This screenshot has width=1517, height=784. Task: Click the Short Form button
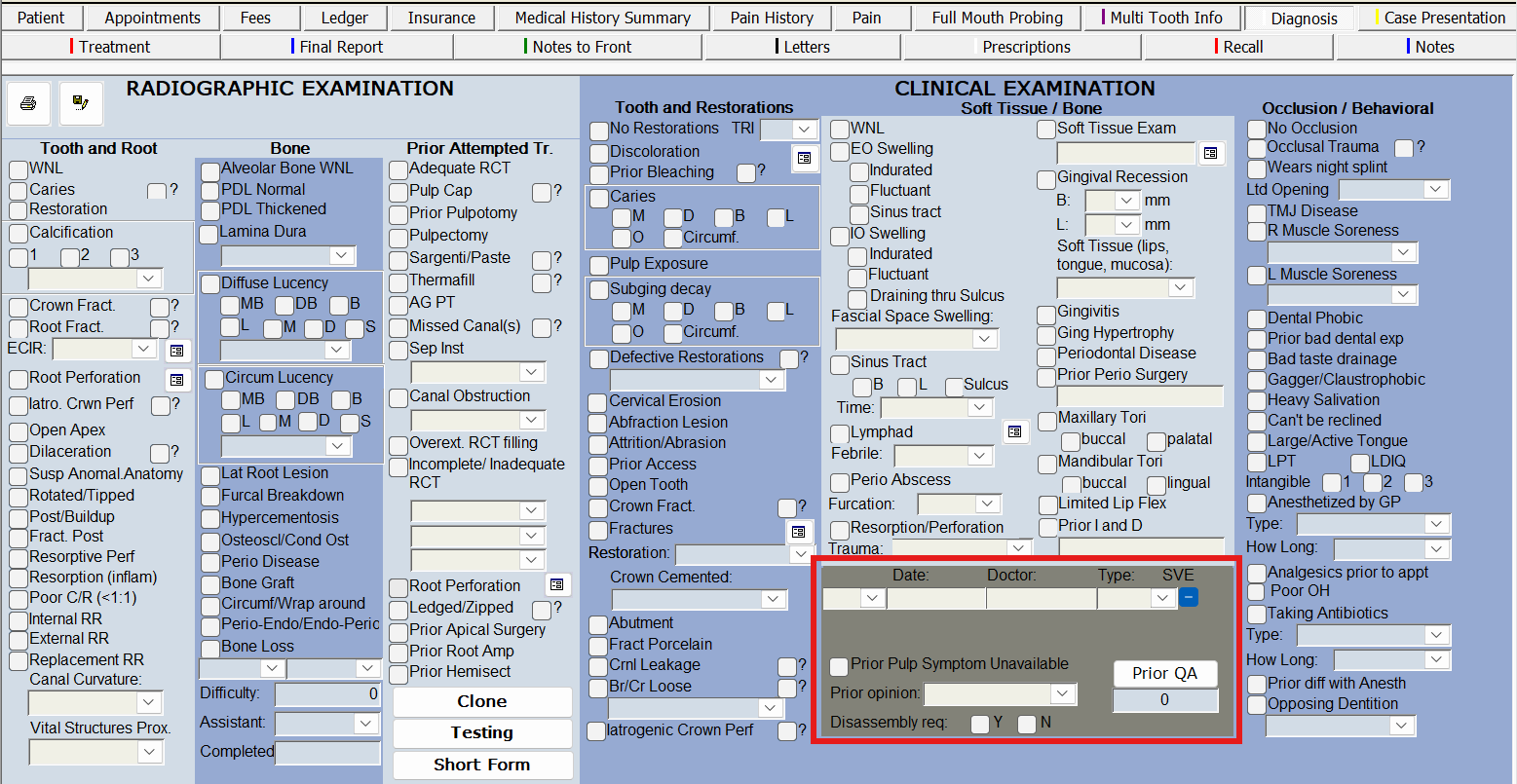click(481, 765)
